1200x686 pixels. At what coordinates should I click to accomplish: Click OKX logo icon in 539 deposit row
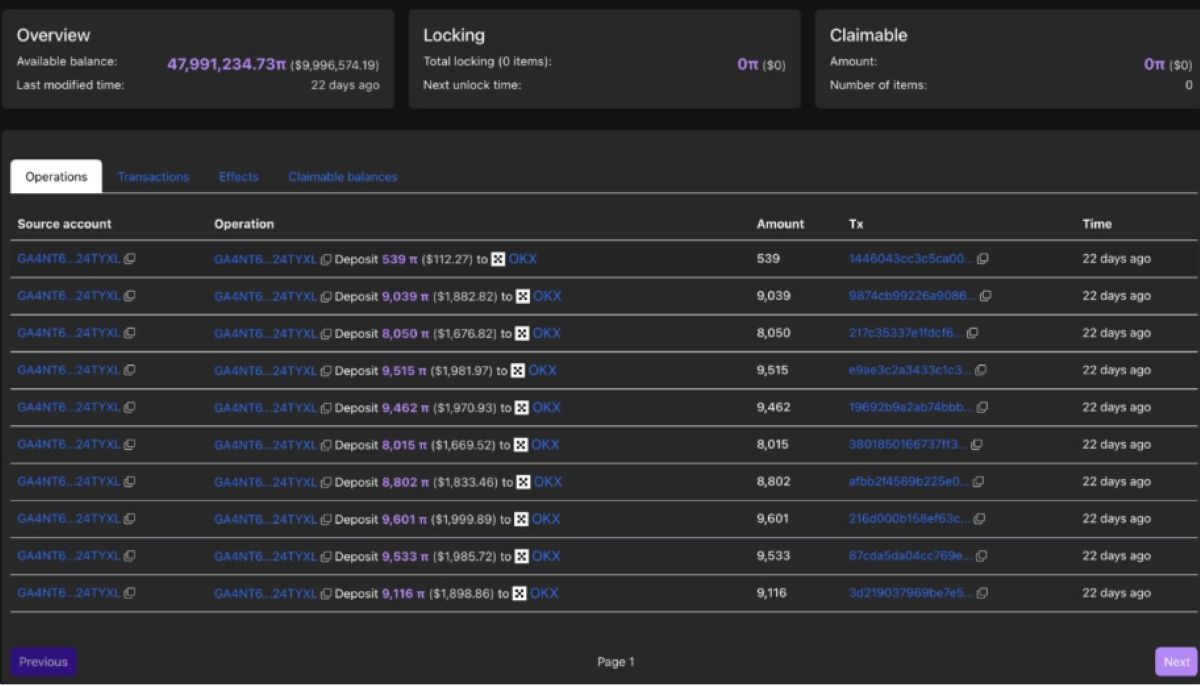[x=498, y=259]
